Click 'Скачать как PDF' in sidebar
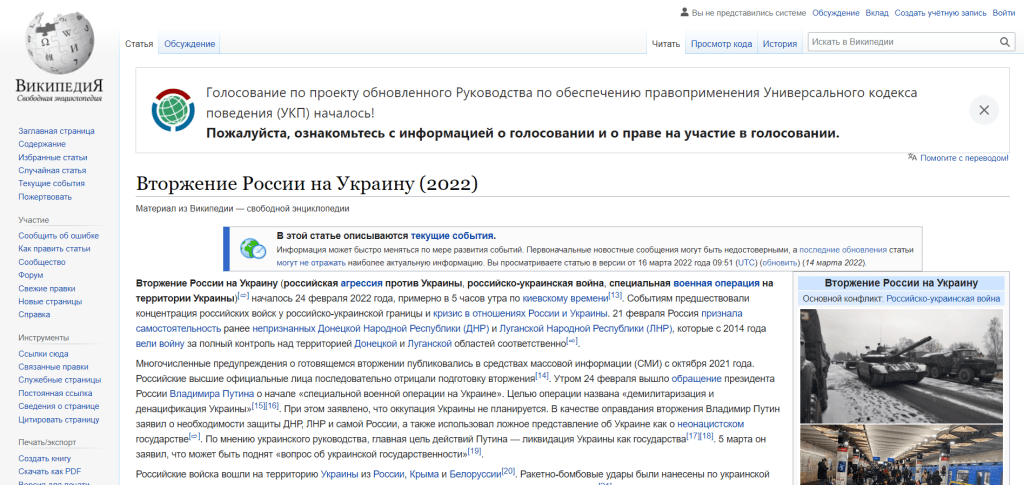Image resolution: width=1024 pixels, height=485 pixels. [x=50, y=471]
